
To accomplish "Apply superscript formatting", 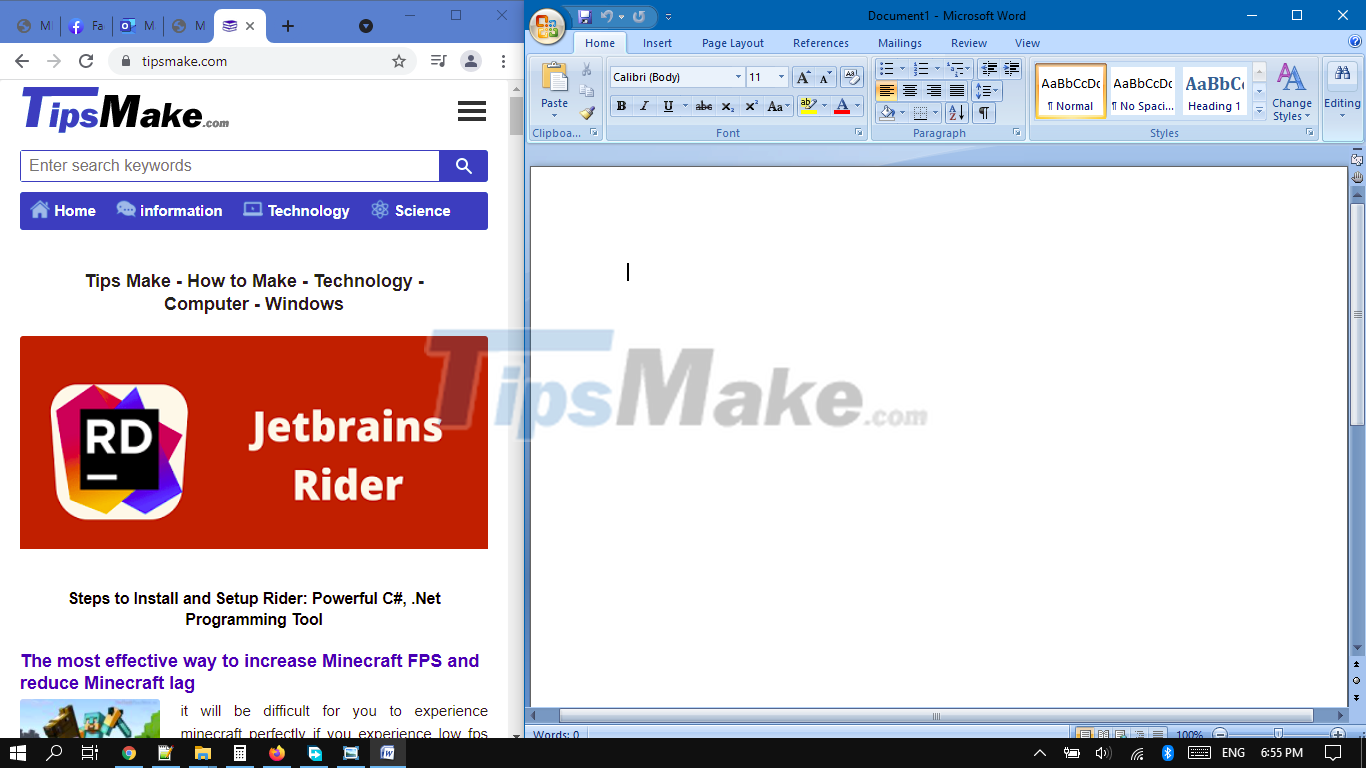I will click(x=751, y=105).
